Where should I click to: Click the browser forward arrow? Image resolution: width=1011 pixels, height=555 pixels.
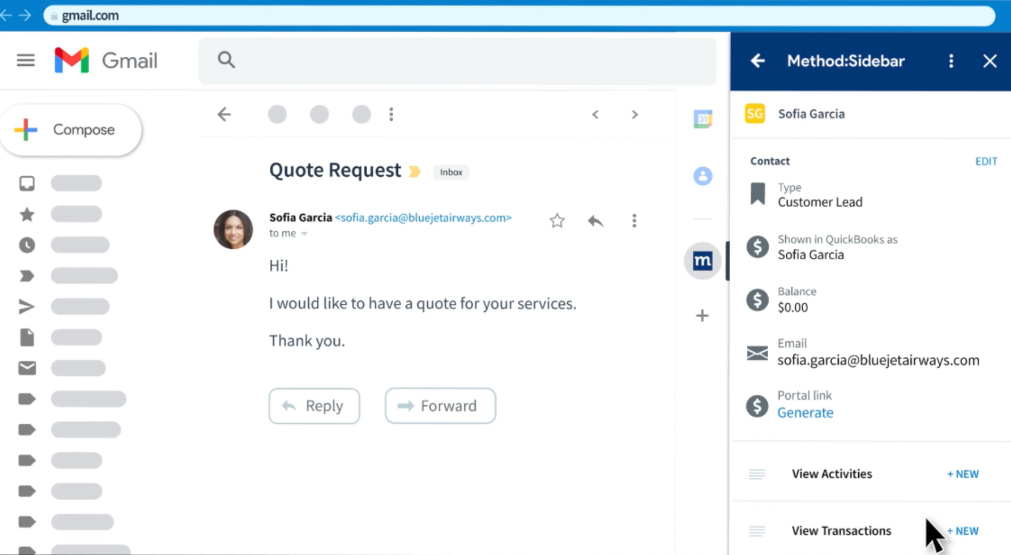tap(25, 15)
